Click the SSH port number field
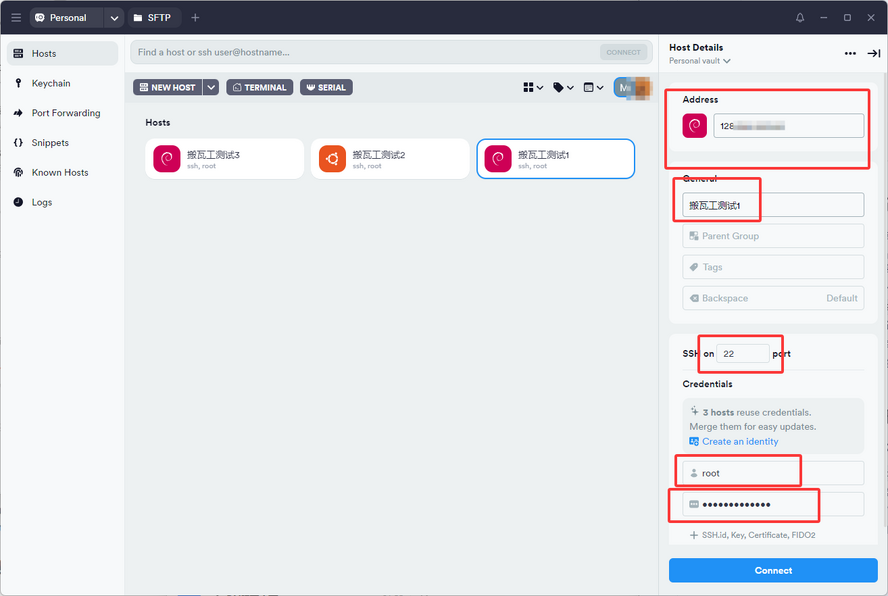The image size is (888, 596). point(743,353)
